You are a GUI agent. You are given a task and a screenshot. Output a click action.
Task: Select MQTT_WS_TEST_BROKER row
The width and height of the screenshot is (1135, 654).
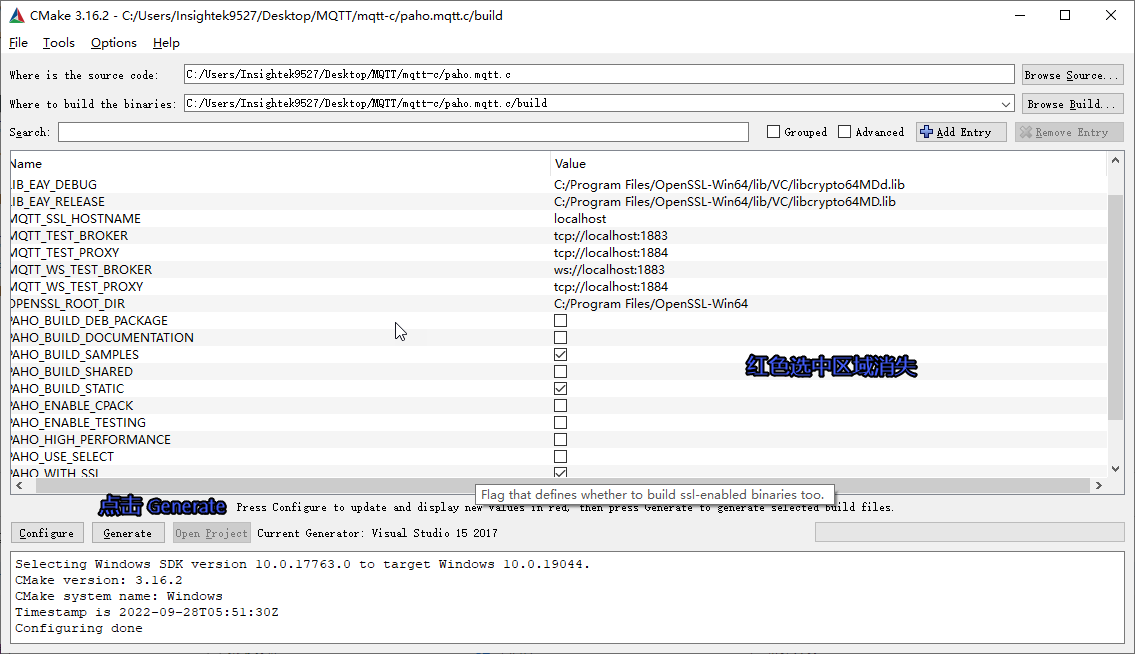click(x=559, y=269)
